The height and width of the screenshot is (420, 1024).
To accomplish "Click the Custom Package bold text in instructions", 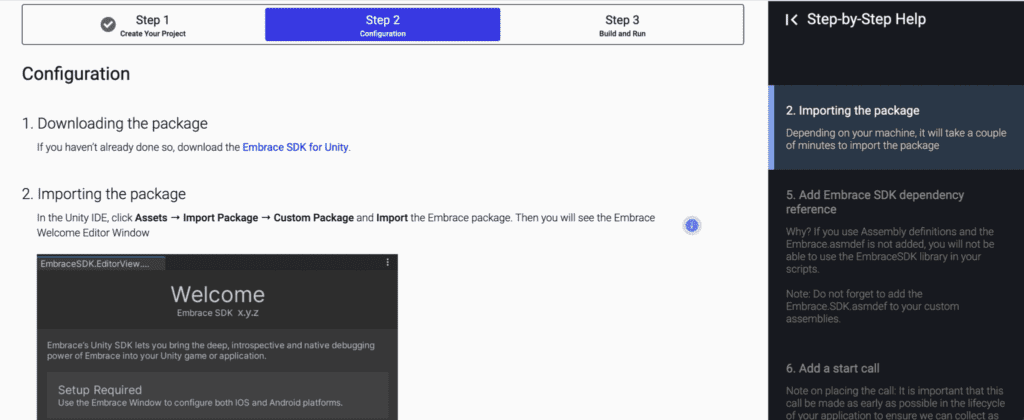I will (314, 218).
